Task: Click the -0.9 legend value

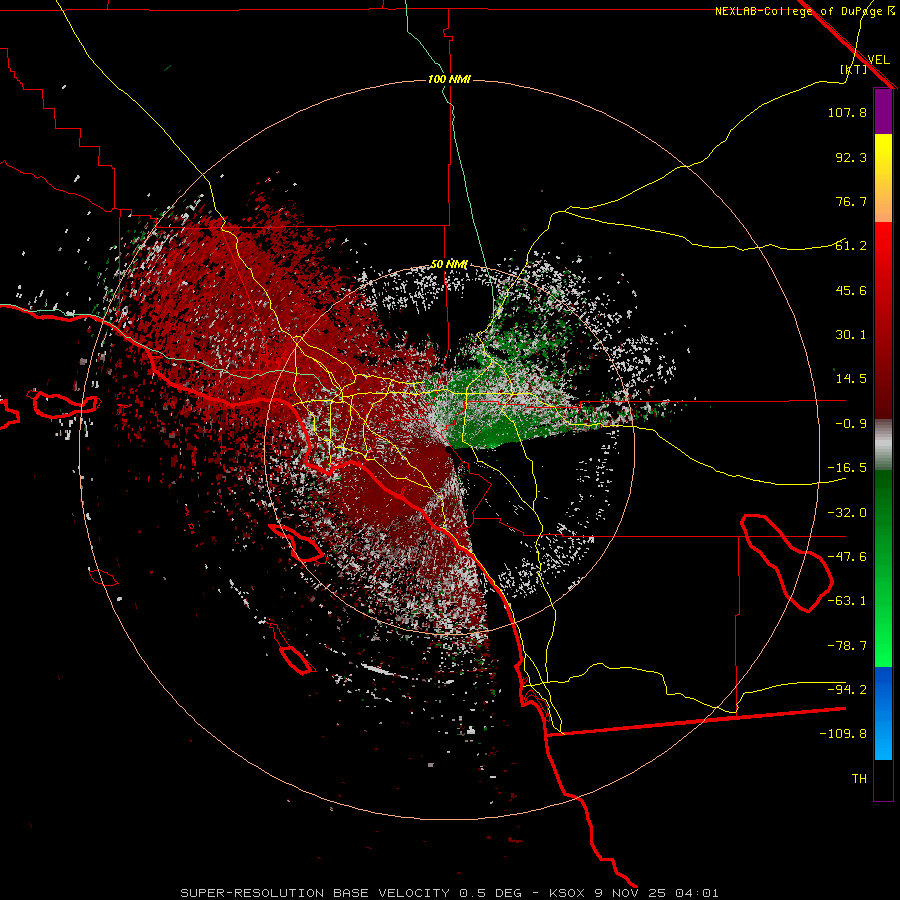Action: (x=851, y=424)
